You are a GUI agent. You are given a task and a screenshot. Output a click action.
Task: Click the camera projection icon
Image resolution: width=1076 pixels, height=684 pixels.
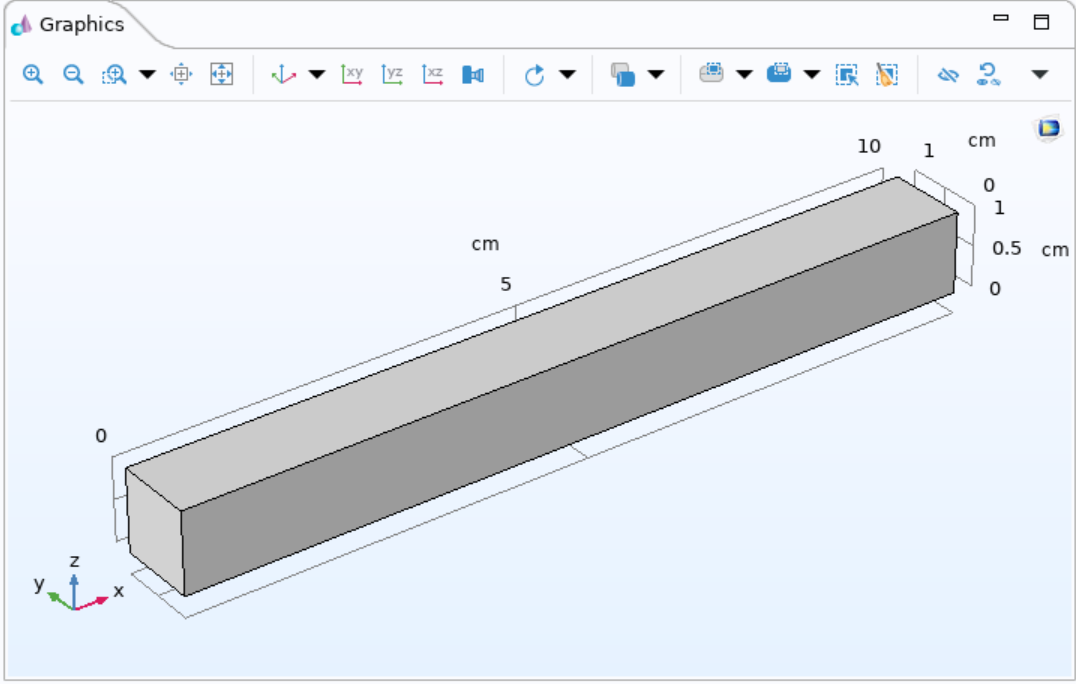(x=473, y=74)
